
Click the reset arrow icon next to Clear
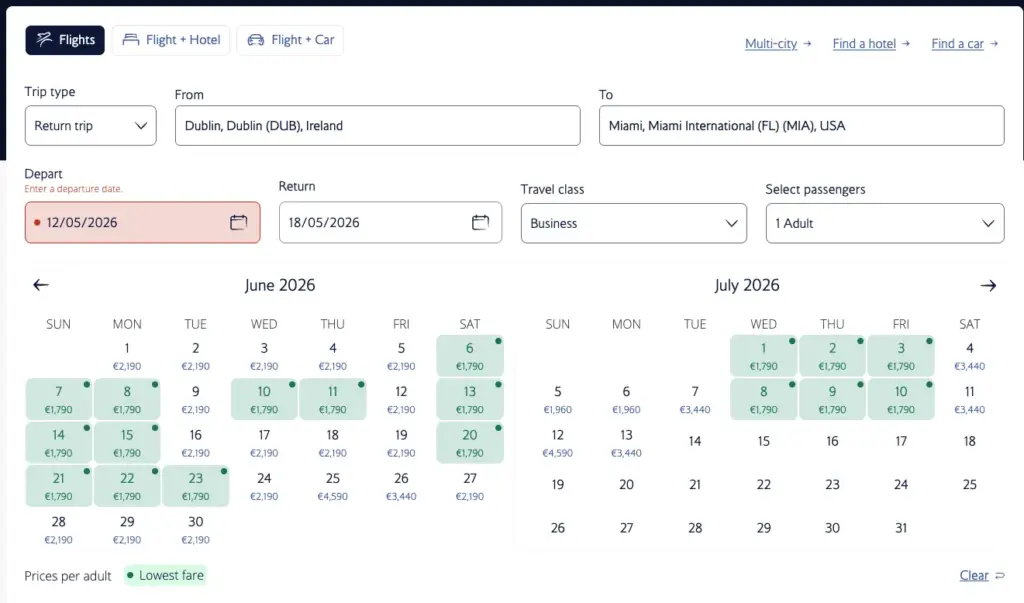pos(1002,575)
